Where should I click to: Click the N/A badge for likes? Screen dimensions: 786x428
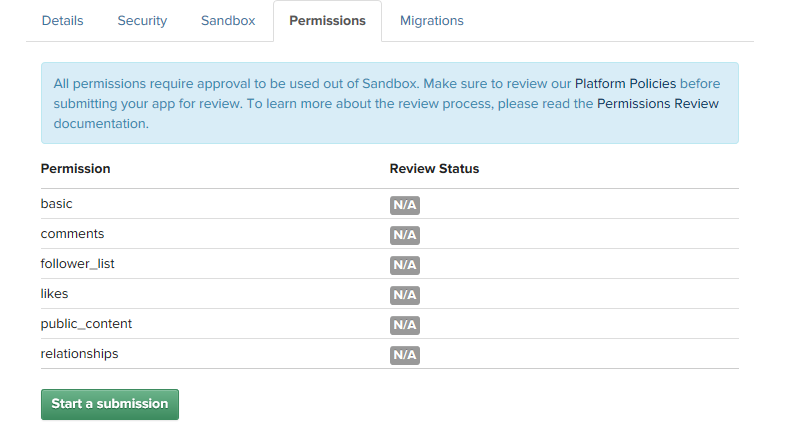405,295
